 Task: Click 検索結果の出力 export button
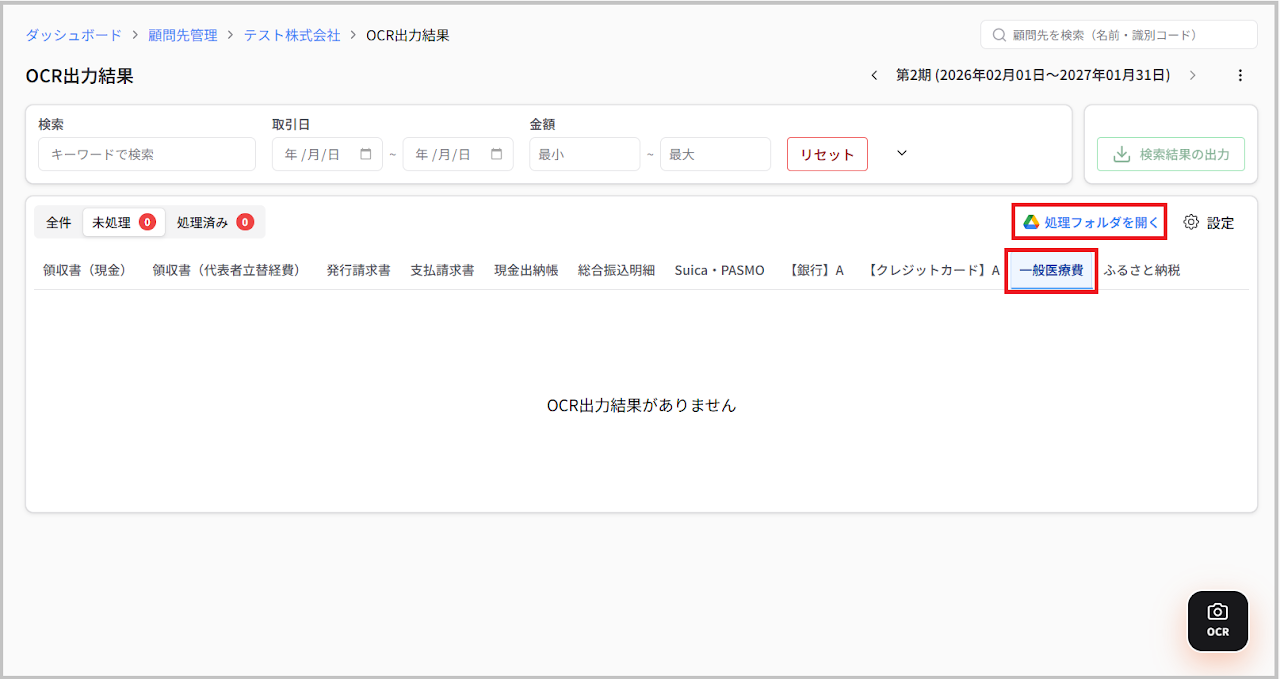pyautogui.click(x=1171, y=154)
